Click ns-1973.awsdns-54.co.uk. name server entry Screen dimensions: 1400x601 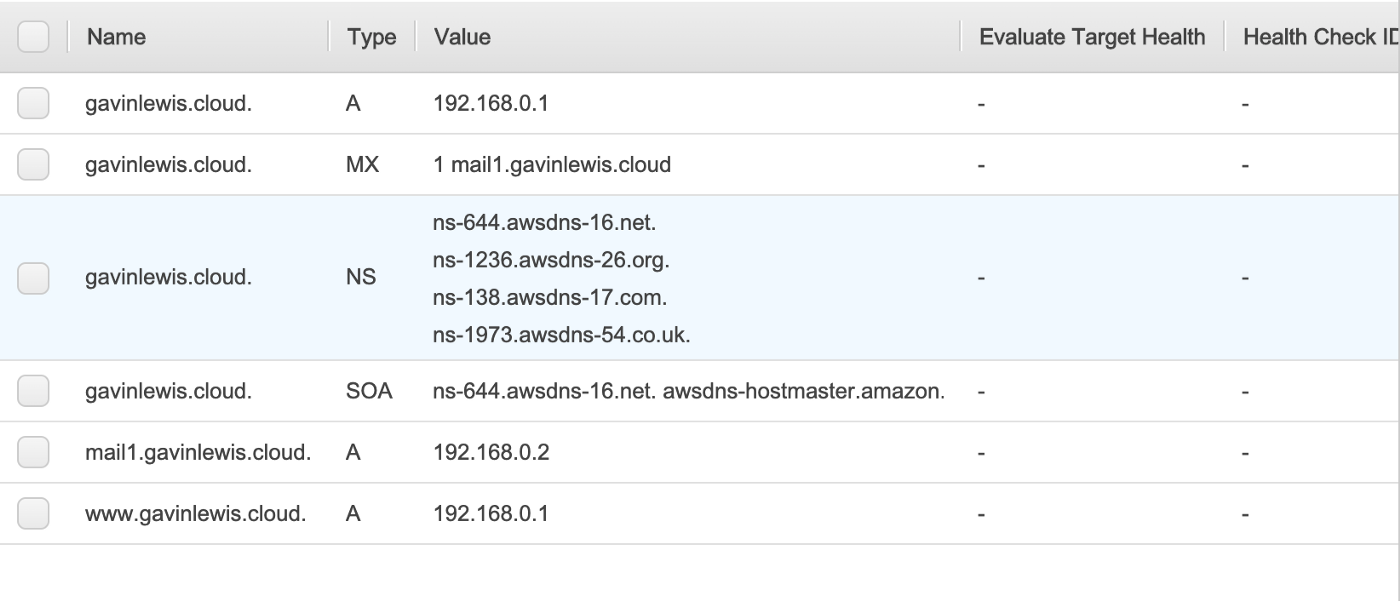tap(562, 335)
